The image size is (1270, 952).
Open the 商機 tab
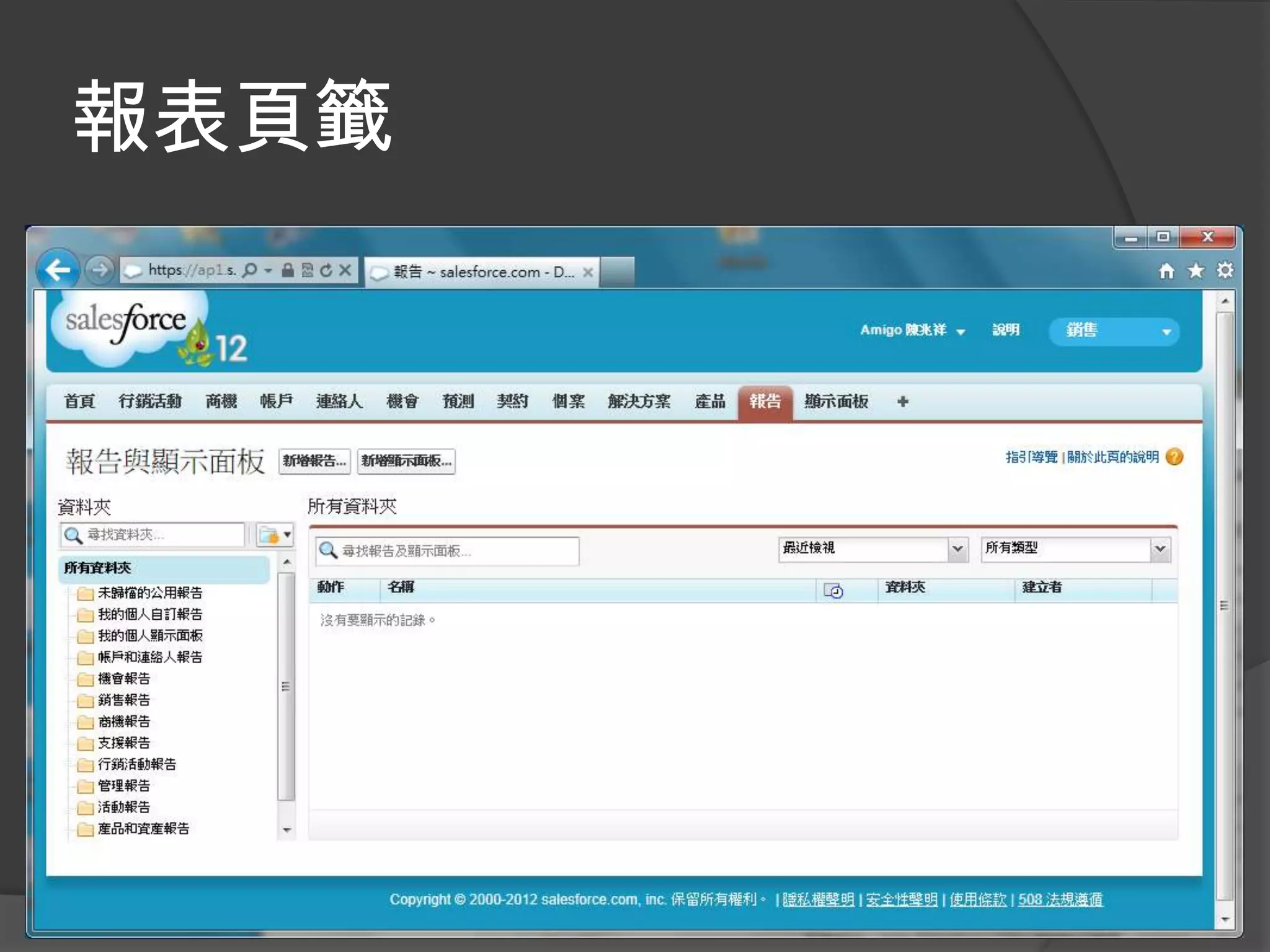[x=221, y=401]
